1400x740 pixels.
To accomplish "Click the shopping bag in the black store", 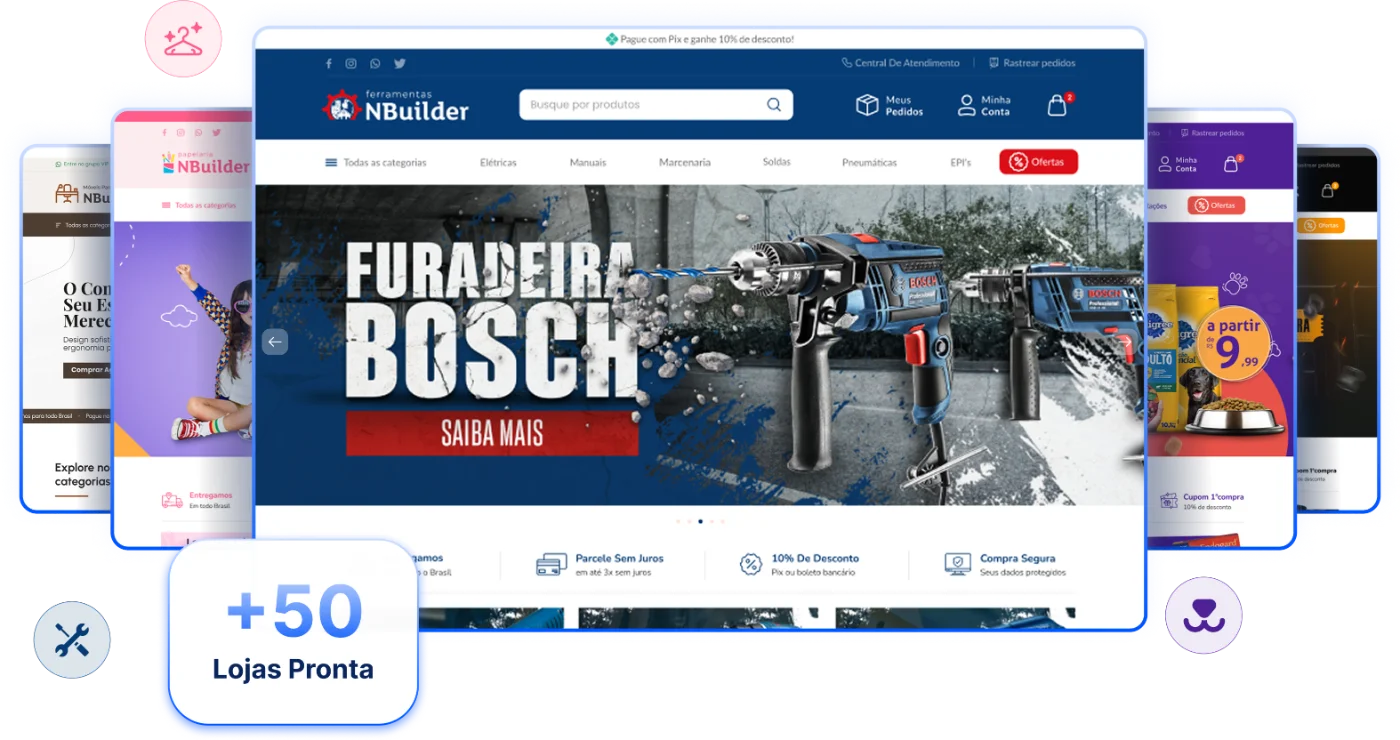I will (1328, 190).
